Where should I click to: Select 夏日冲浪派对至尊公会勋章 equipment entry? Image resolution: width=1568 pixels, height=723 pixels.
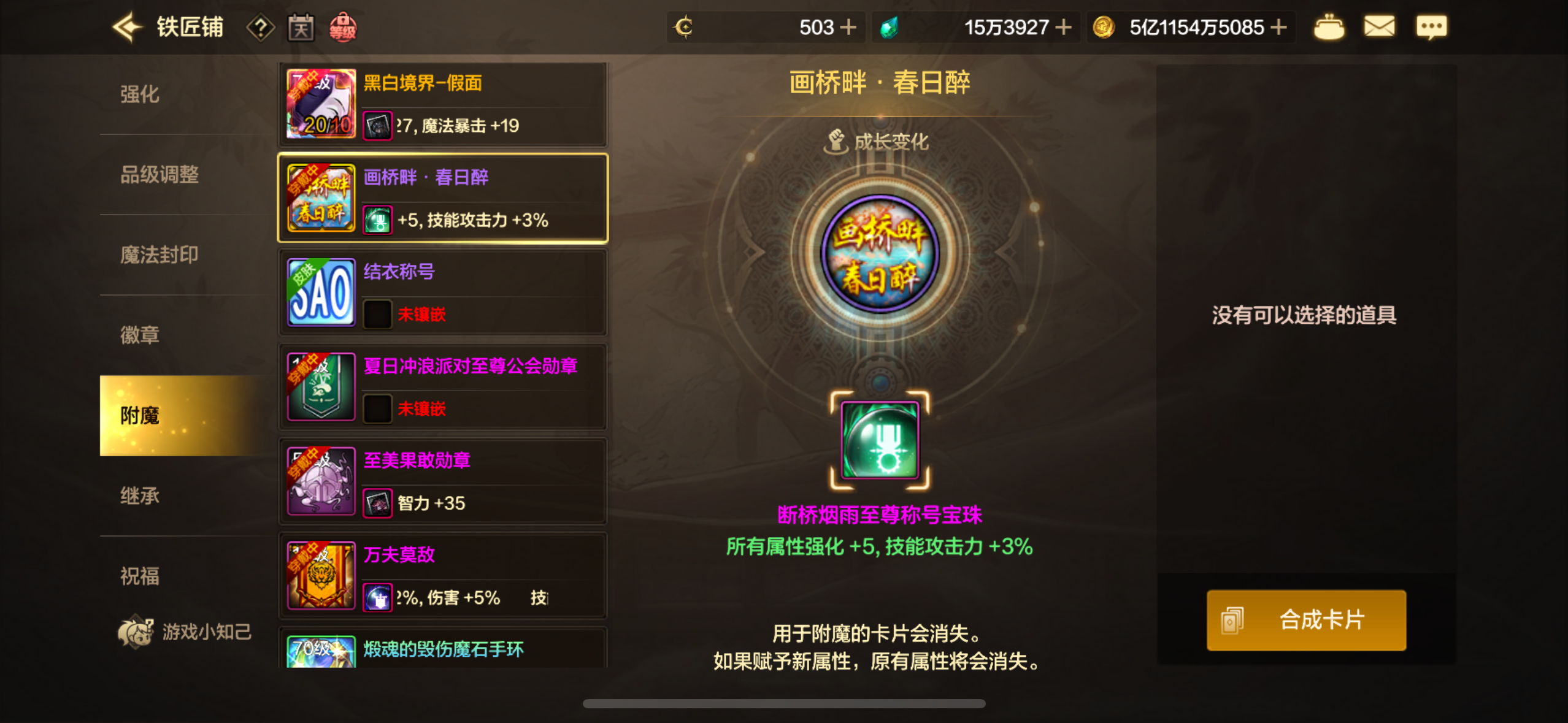pos(443,387)
